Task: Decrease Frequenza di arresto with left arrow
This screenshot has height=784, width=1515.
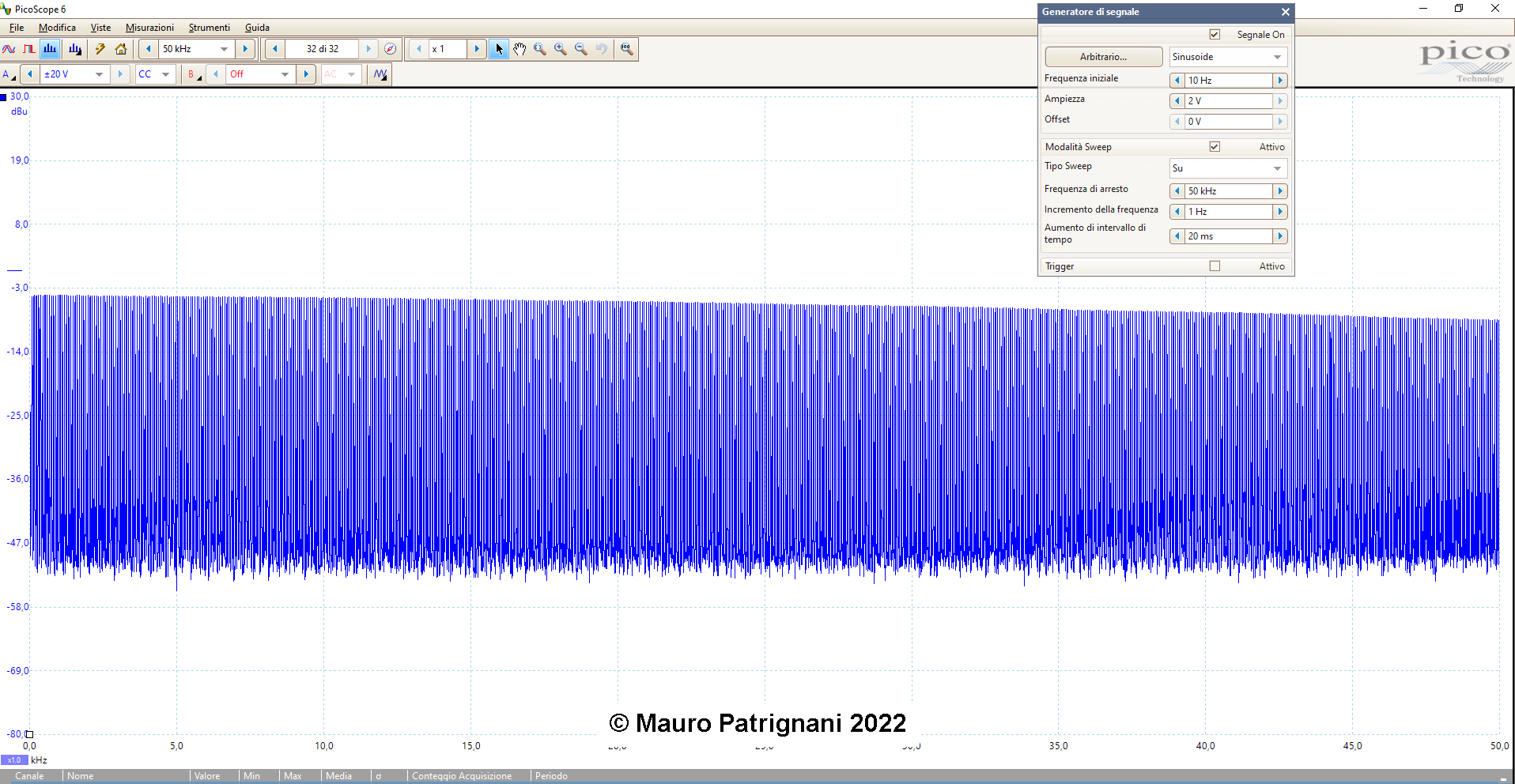Action: (1177, 191)
